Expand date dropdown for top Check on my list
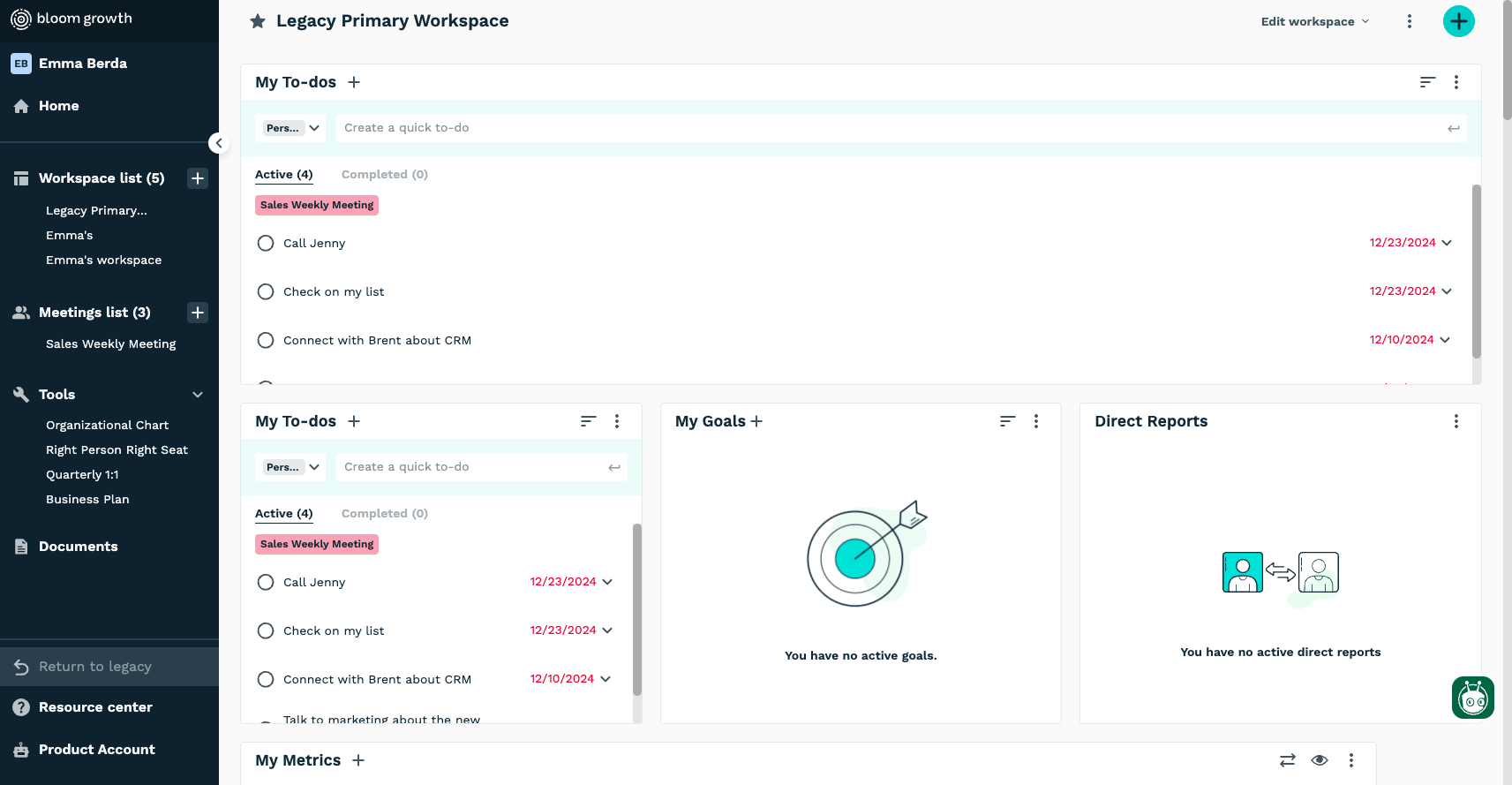Screen dimensions: 1512x785 1447,291
